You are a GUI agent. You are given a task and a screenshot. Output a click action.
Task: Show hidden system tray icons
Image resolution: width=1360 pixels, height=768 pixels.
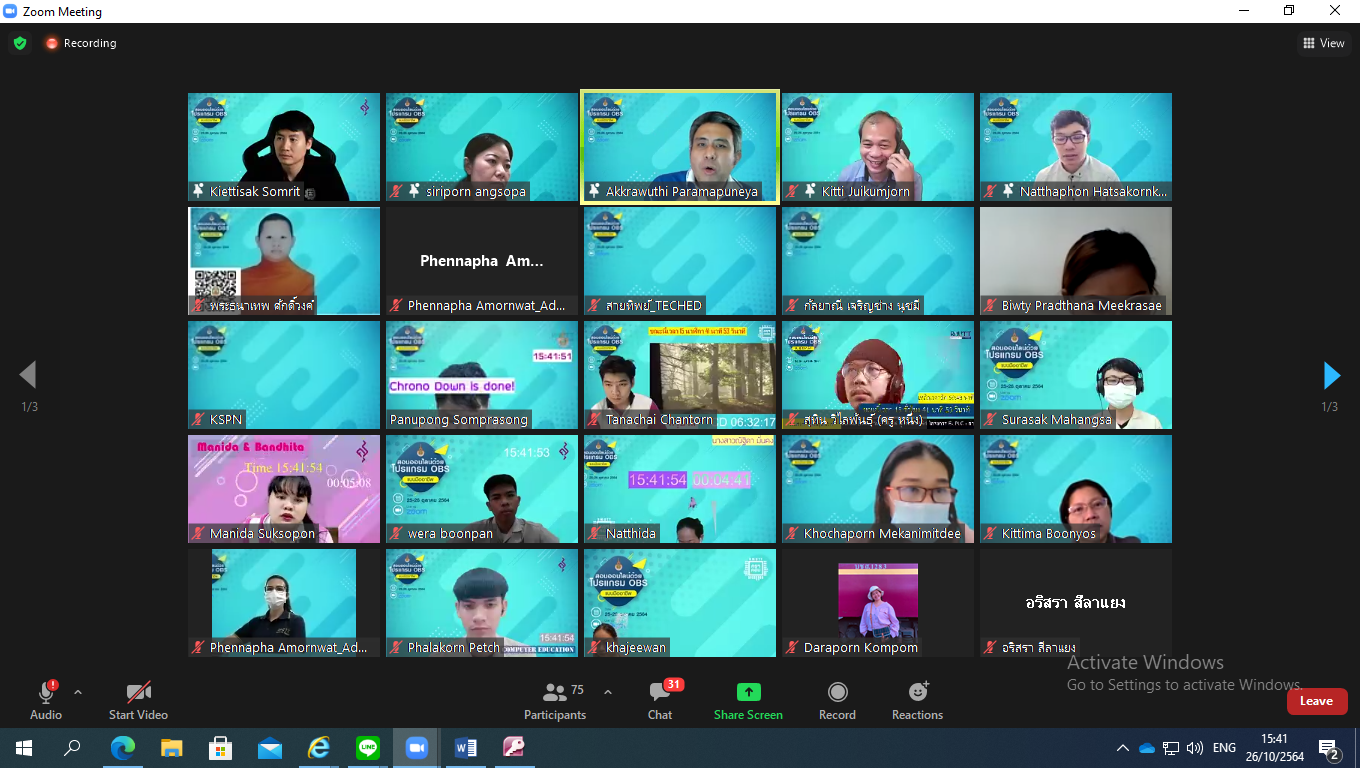point(1123,748)
